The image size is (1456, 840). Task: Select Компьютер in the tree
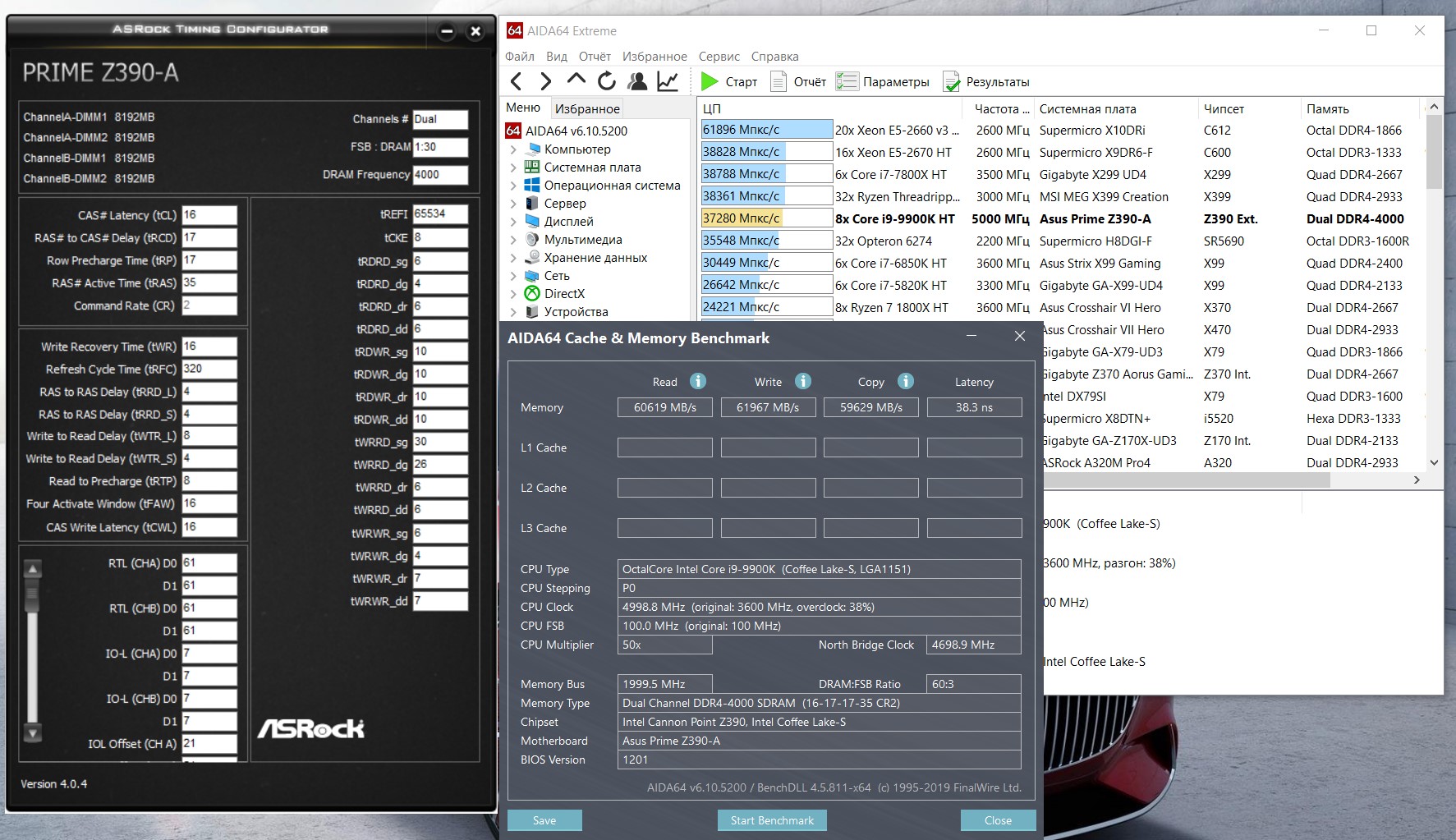(x=577, y=149)
